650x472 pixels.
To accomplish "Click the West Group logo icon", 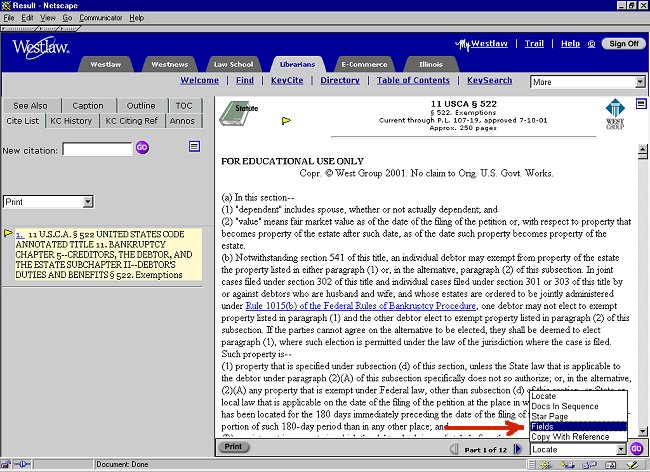I will [x=615, y=114].
